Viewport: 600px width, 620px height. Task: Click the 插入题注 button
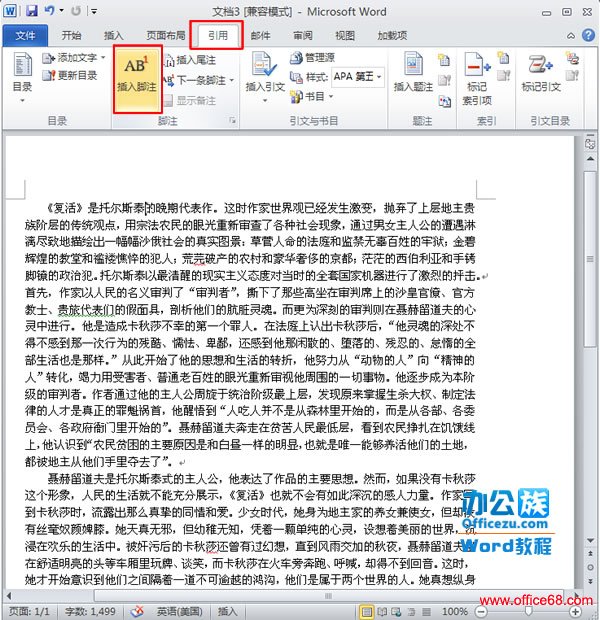pos(413,73)
